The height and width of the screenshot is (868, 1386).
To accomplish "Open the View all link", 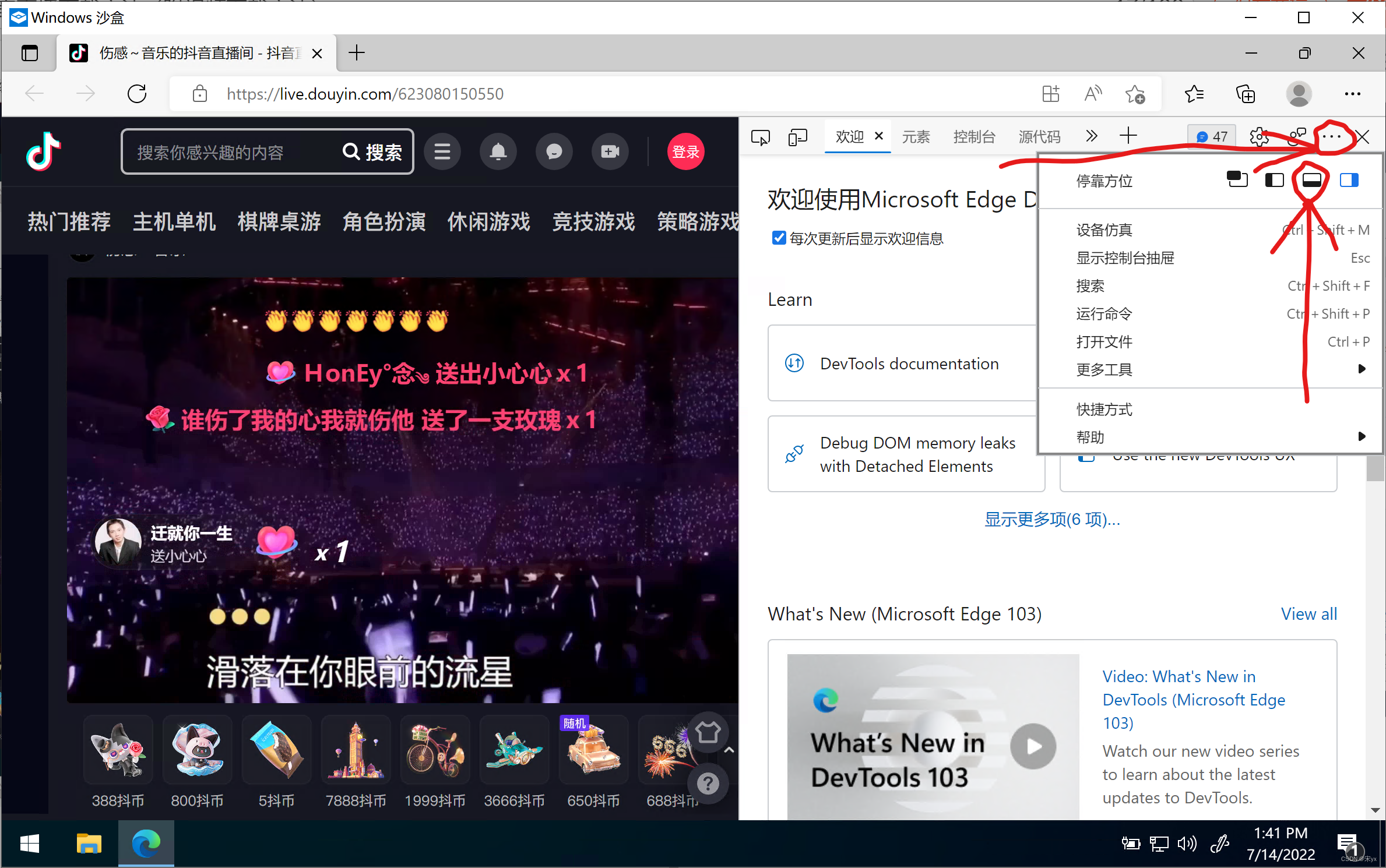I will [1308, 614].
